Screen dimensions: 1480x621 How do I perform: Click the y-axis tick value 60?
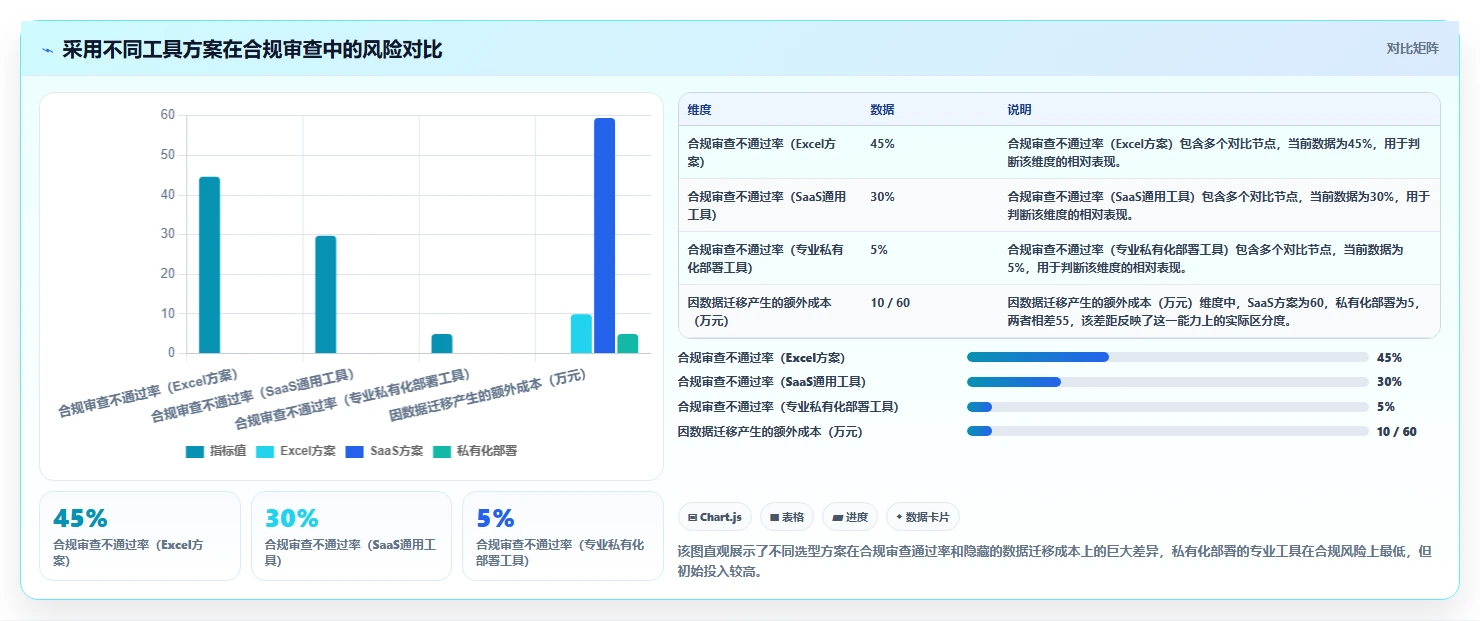168,115
